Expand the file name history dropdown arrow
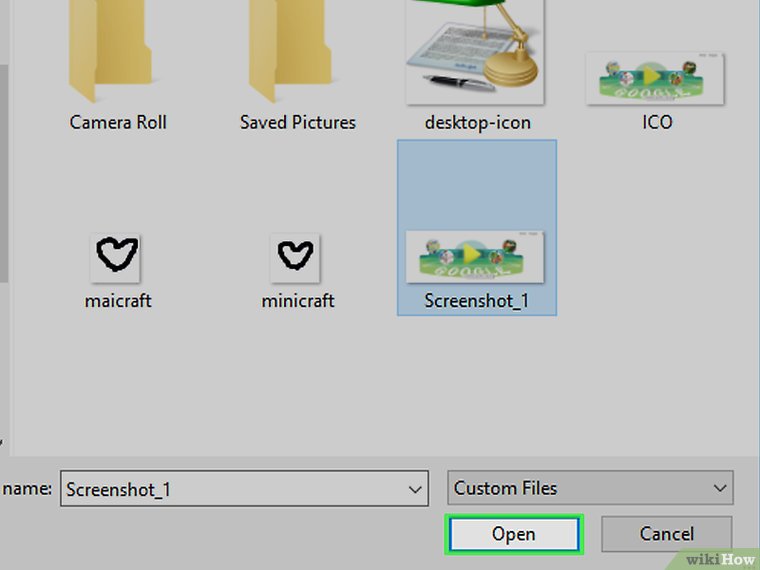The width and height of the screenshot is (760, 570). click(415, 489)
